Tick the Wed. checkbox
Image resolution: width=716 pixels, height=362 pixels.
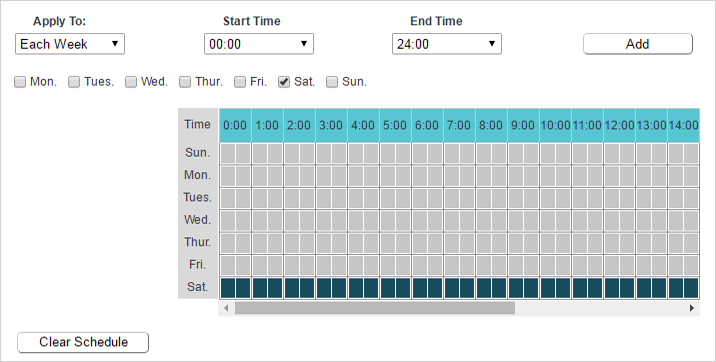pyautogui.click(x=131, y=82)
